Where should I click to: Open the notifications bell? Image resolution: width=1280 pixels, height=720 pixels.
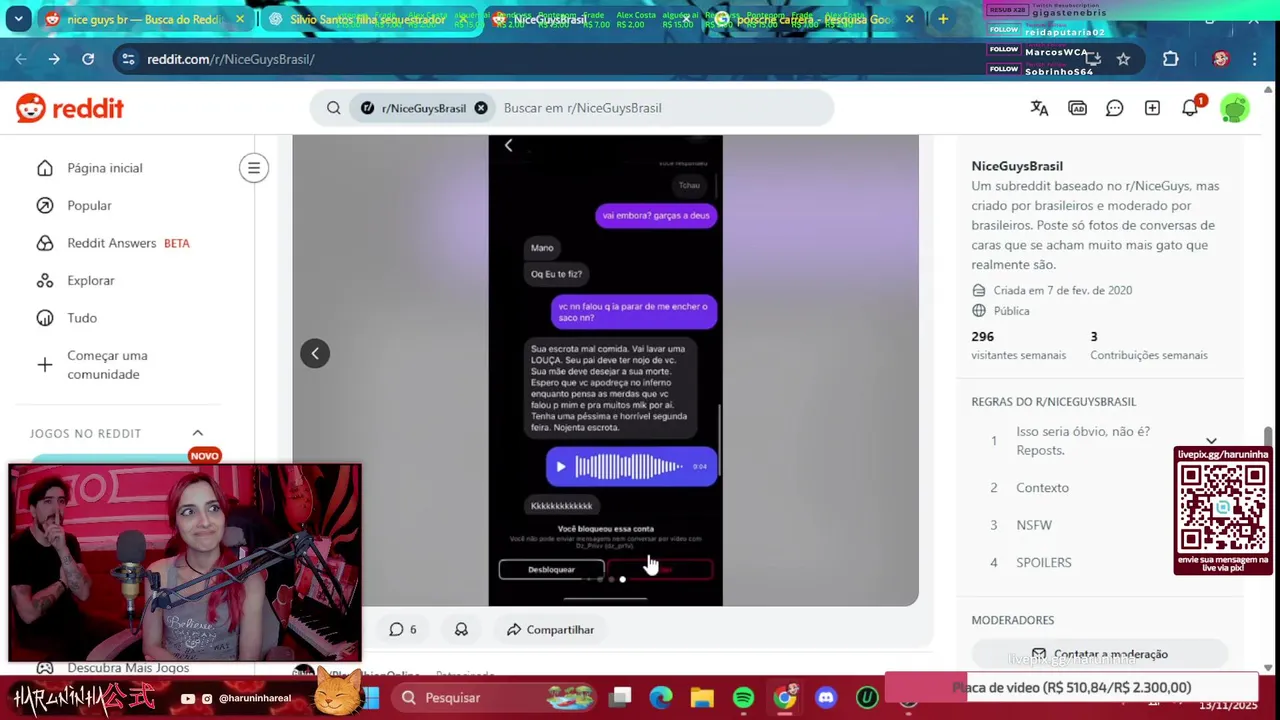tap(1190, 108)
